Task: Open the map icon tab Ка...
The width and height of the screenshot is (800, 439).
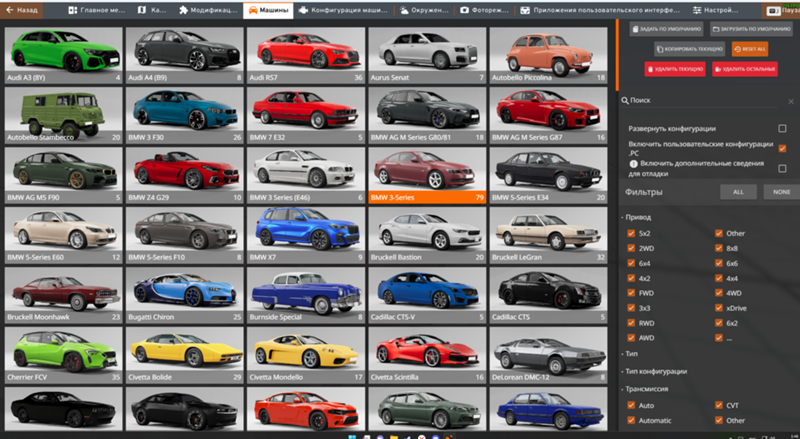Action: 142,10
